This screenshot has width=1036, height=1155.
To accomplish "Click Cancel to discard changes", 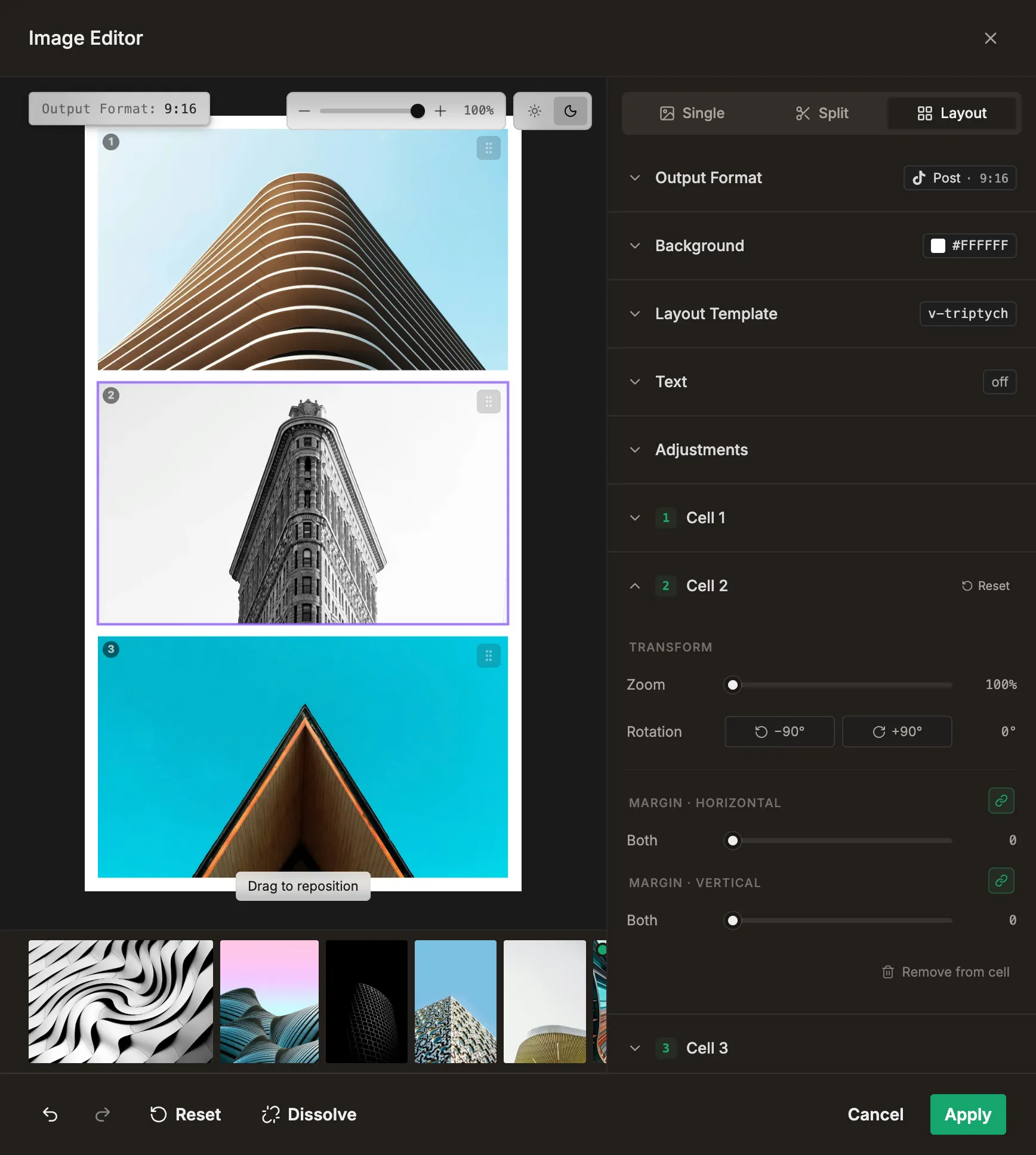I will pyautogui.click(x=875, y=1114).
